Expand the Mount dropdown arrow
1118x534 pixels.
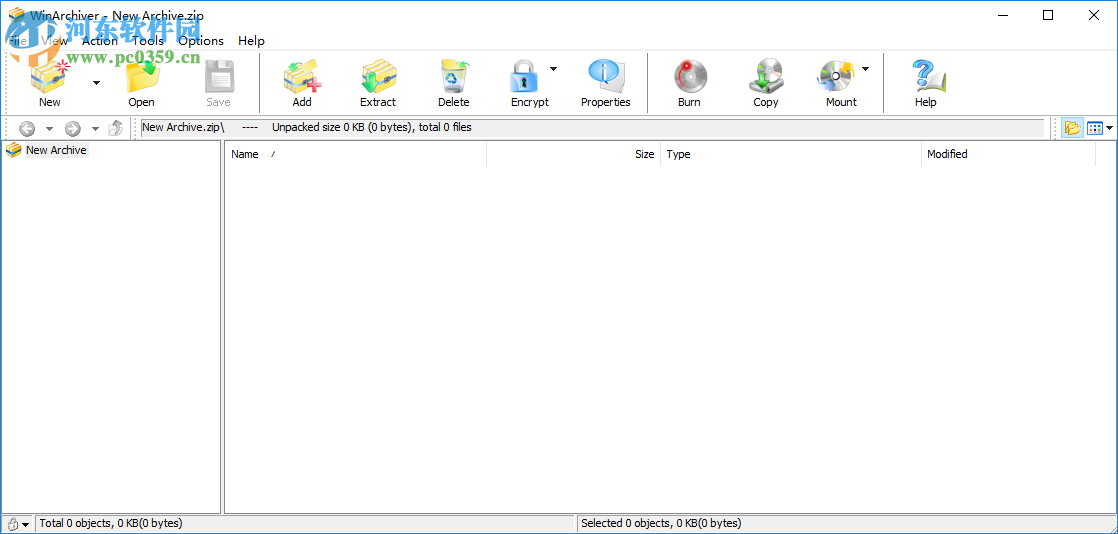pyautogui.click(x=866, y=69)
